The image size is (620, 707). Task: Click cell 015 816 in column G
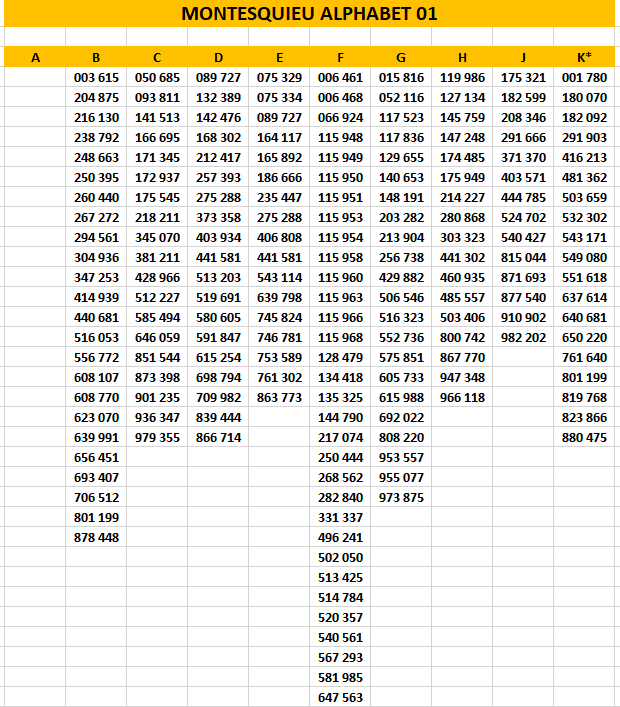click(401, 77)
